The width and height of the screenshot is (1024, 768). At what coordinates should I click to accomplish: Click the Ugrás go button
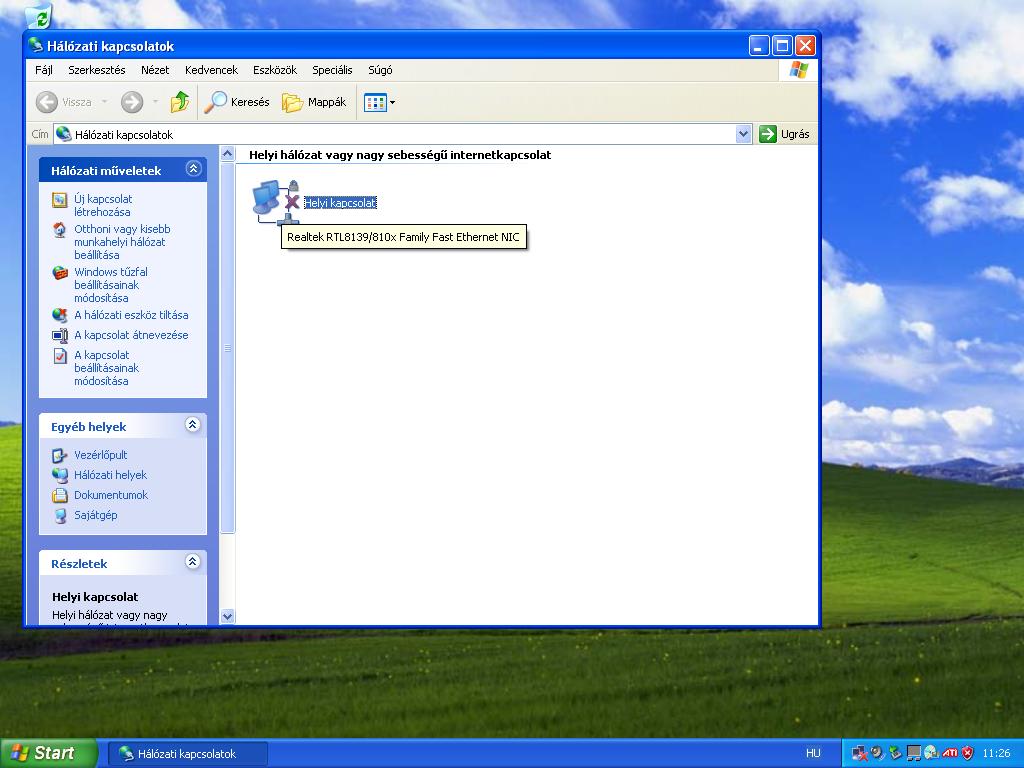point(784,134)
